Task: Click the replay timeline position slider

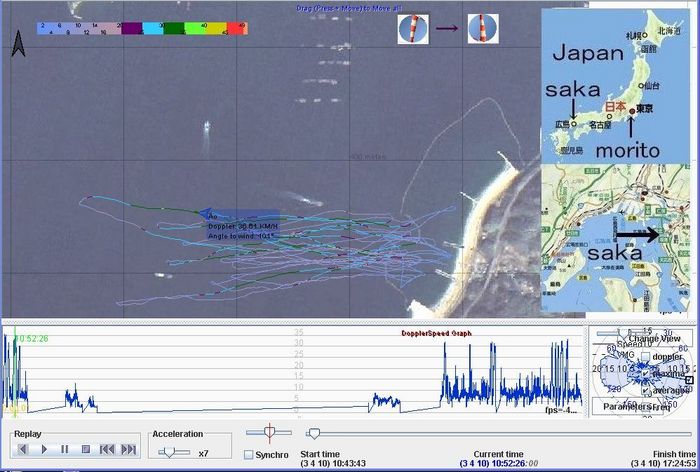Action: [x=314, y=434]
